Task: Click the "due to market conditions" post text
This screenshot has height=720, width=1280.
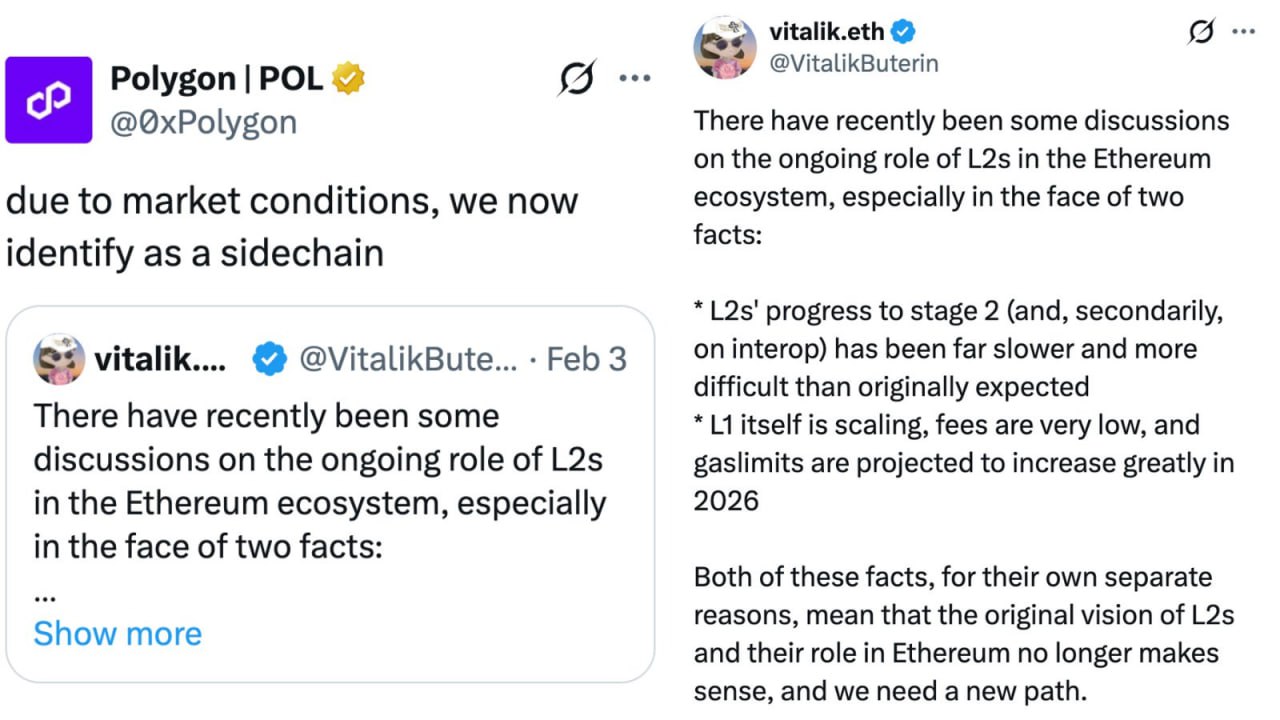Action: (x=292, y=226)
